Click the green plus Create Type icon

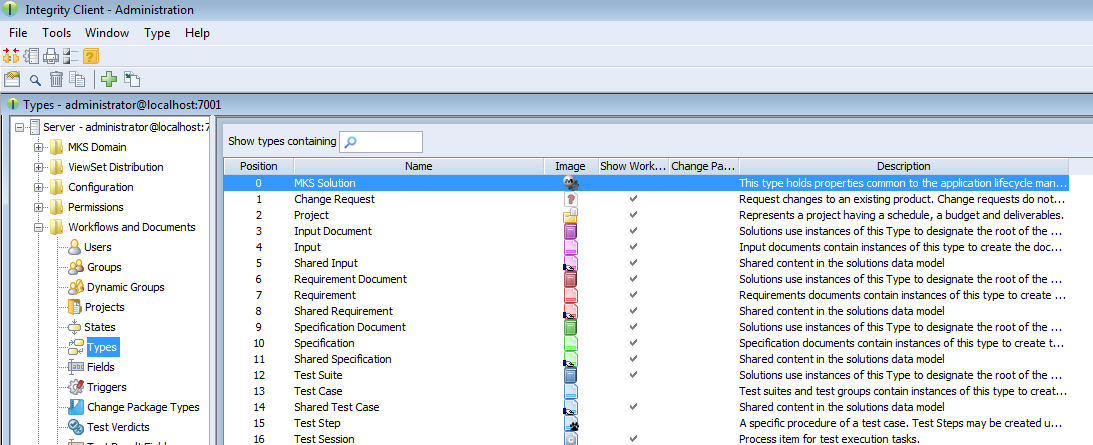pyautogui.click(x=109, y=80)
